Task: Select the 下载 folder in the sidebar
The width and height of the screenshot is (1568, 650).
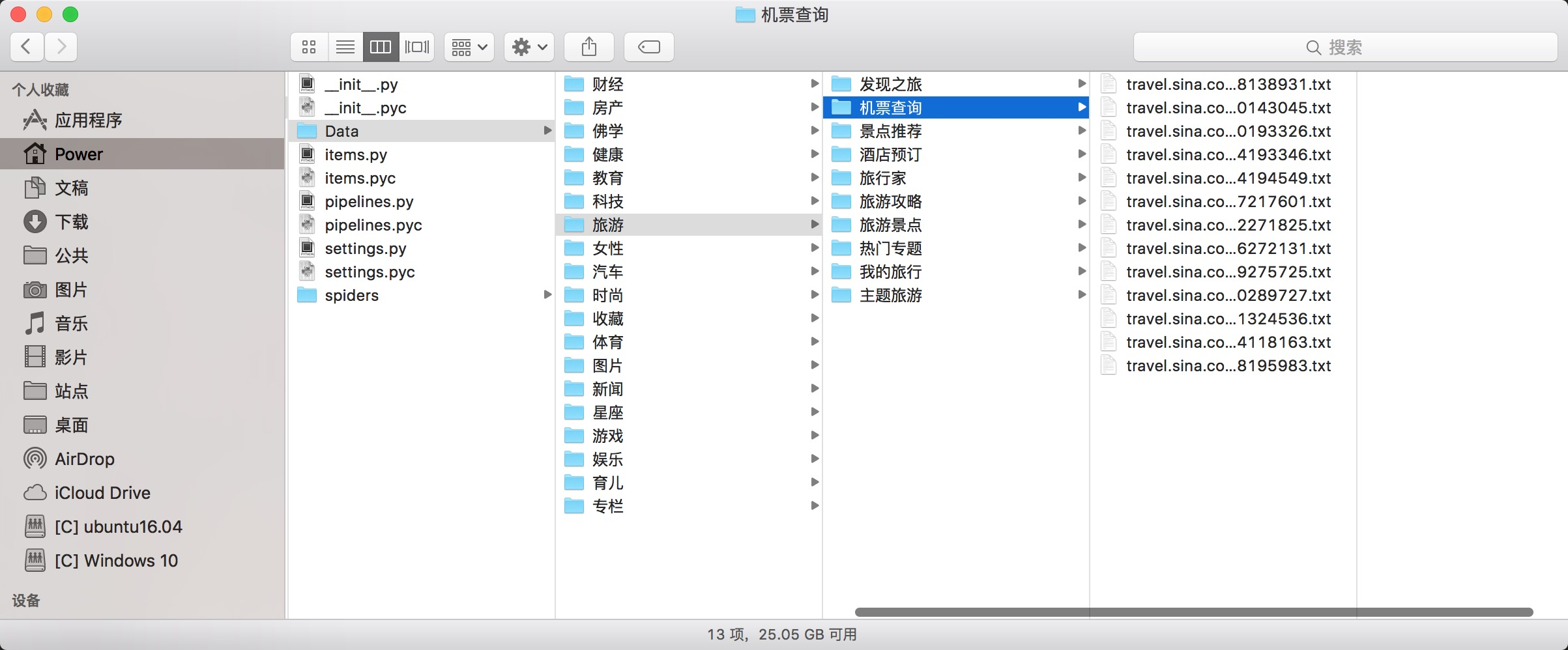Action: (70, 221)
